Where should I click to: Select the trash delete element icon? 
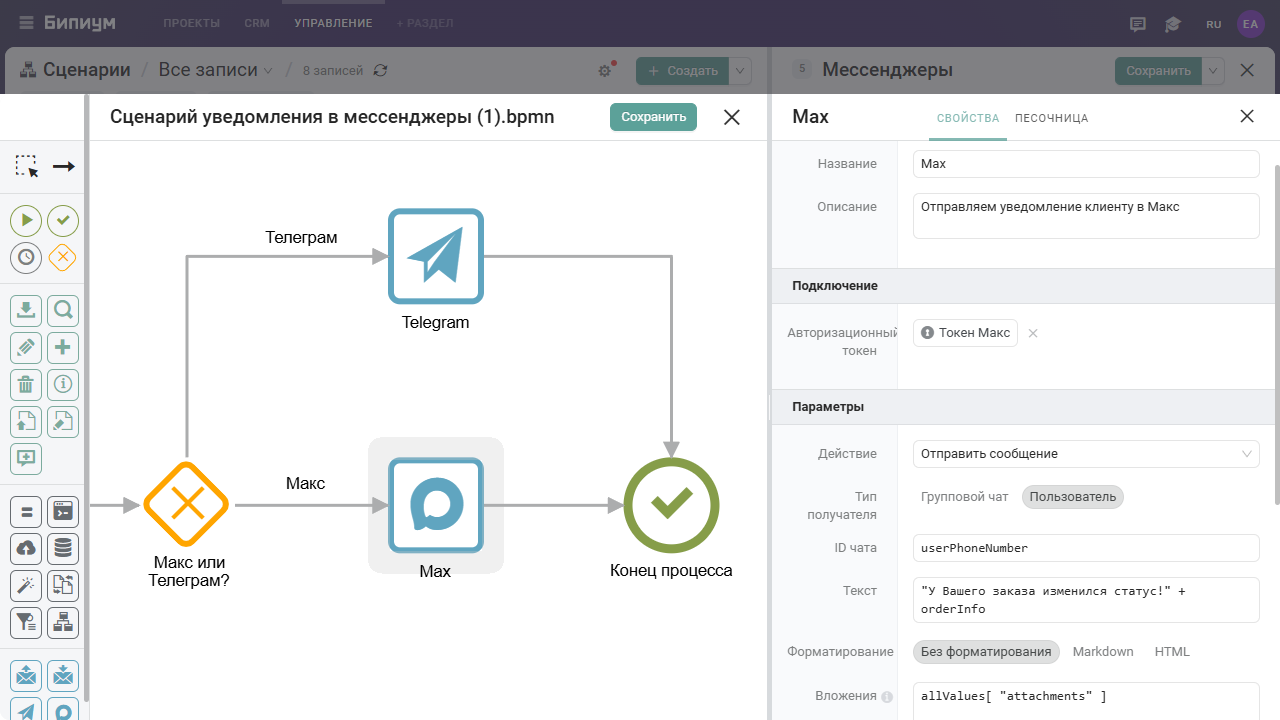click(x=26, y=384)
